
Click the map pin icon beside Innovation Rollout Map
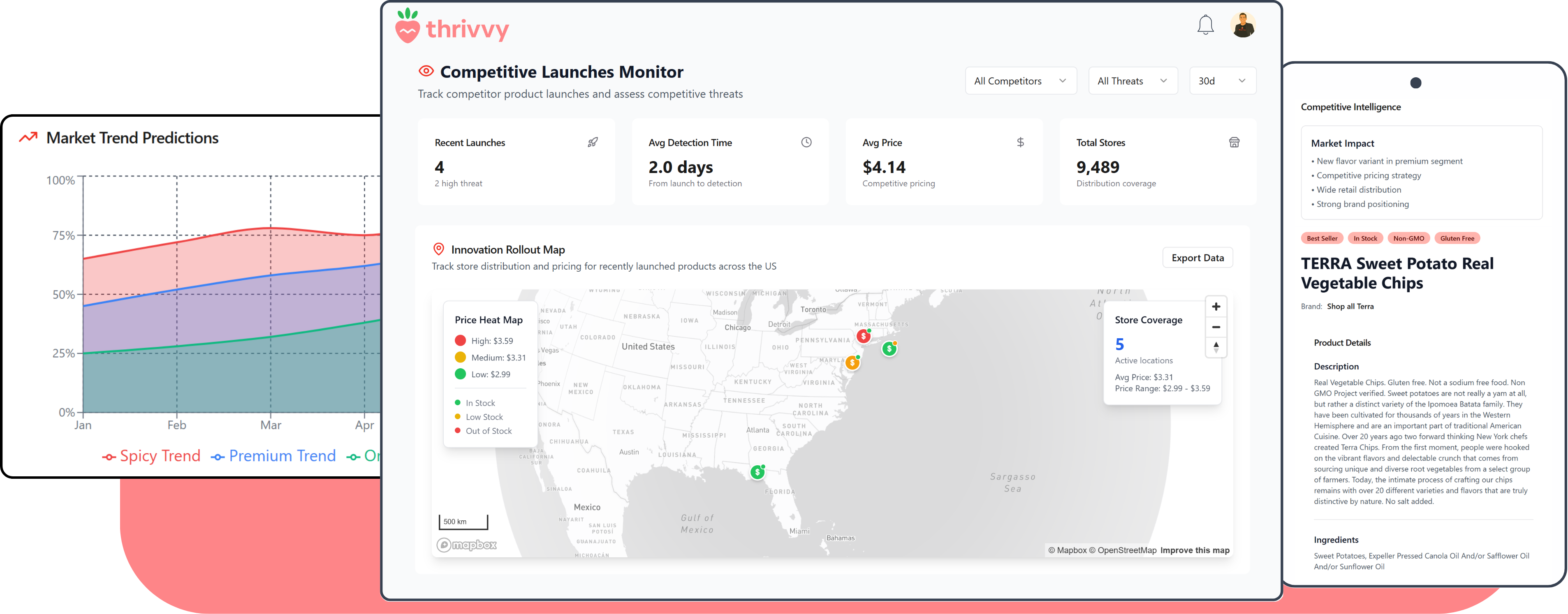coord(438,249)
